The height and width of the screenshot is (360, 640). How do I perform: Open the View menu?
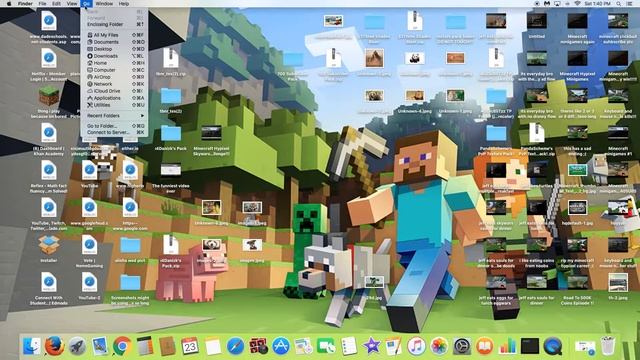click(72, 3)
